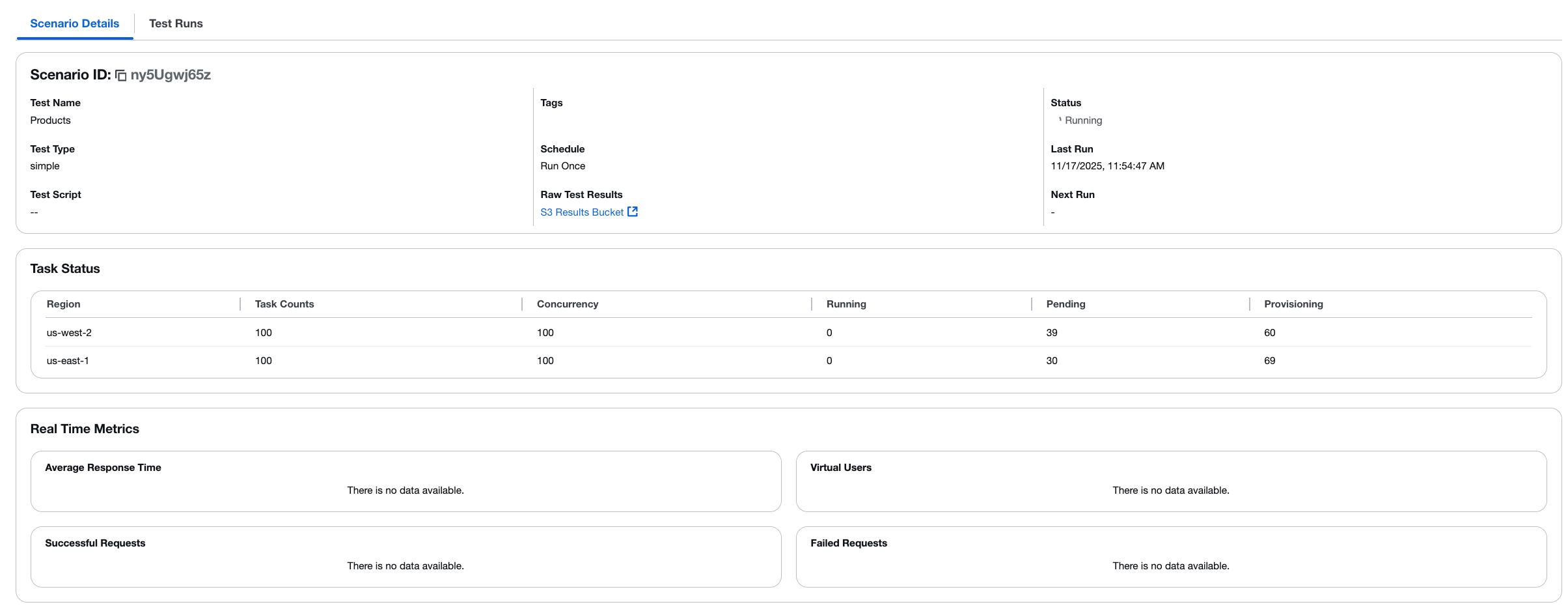Click the Provisioning column header
The image size is (1568, 611).
click(x=1293, y=304)
